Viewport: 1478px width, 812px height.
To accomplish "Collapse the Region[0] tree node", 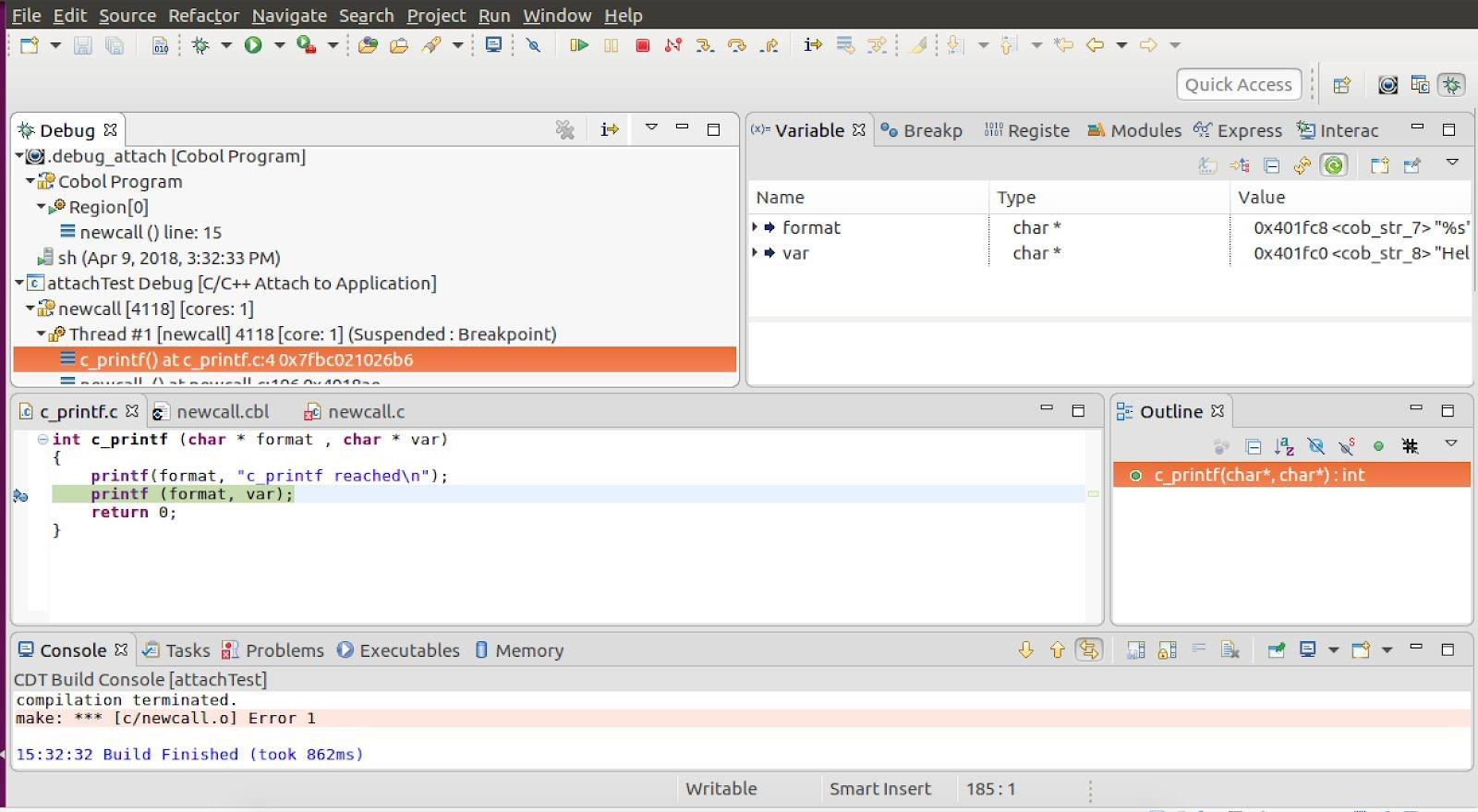I will click(42, 207).
